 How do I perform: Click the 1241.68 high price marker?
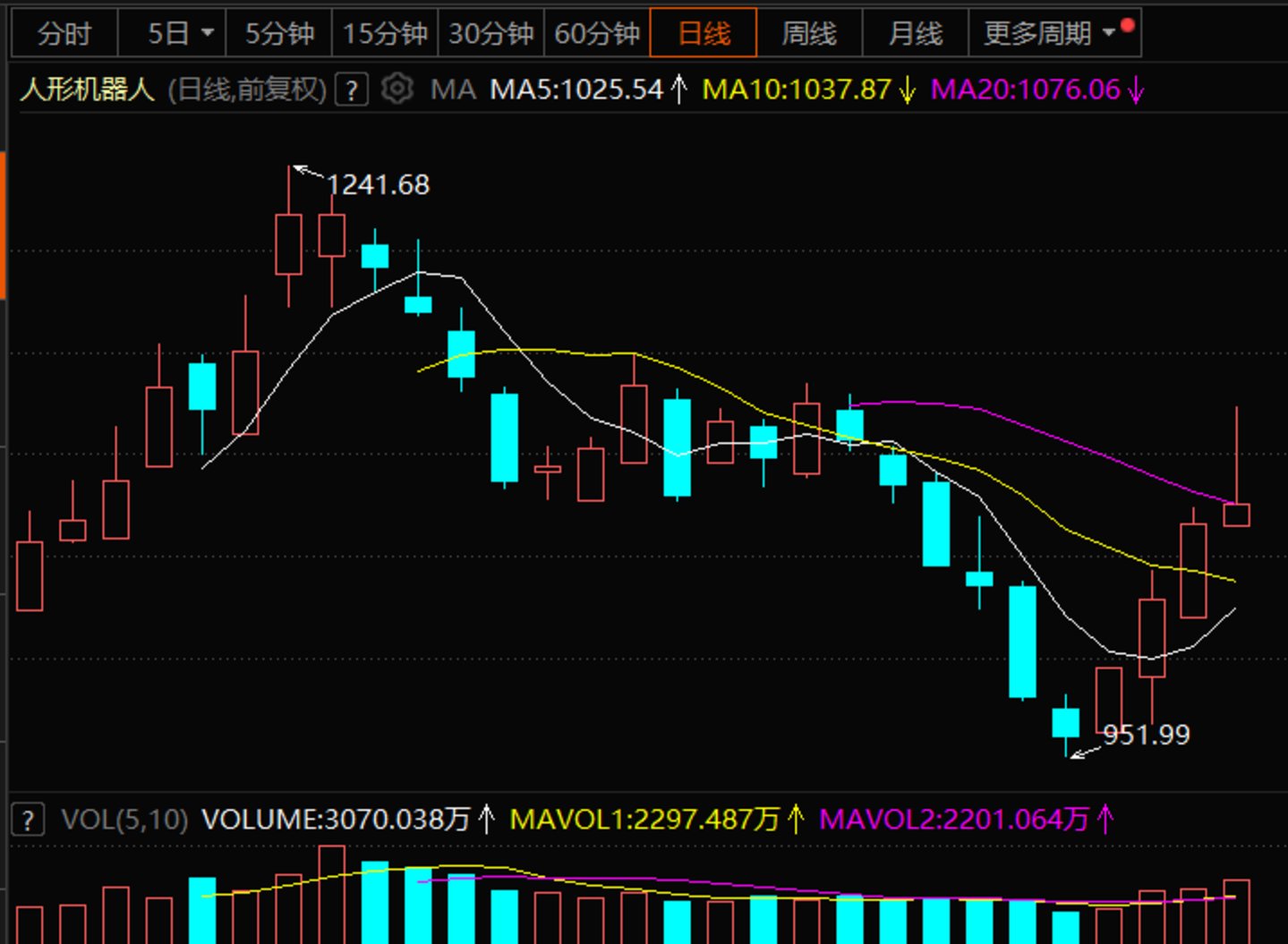coord(377,184)
